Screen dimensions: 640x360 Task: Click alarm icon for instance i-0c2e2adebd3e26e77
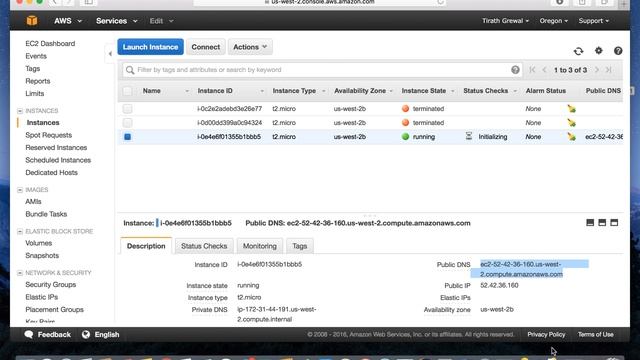[x=571, y=109]
